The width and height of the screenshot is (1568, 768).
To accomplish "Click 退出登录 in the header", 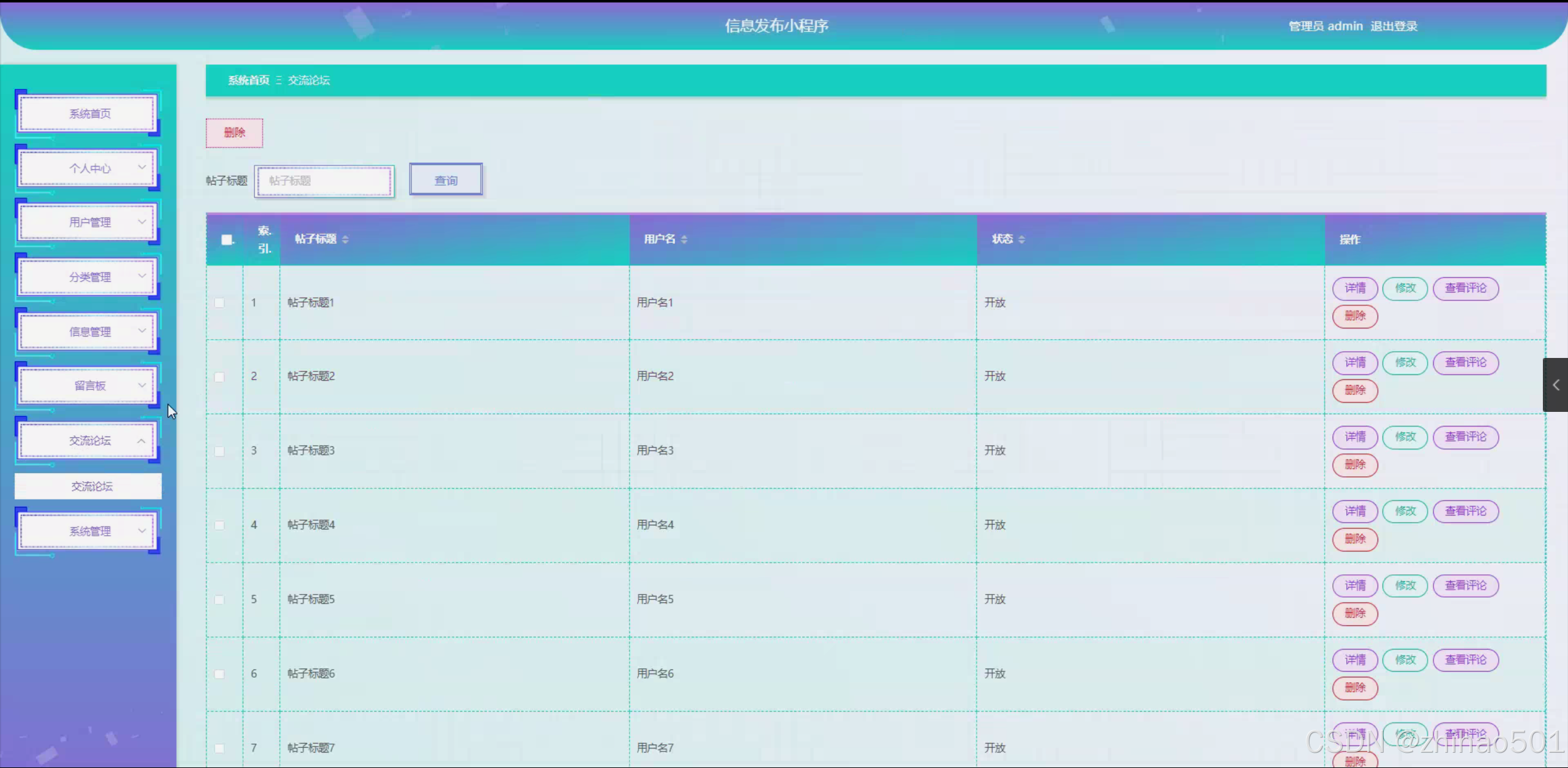I will pos(1393,26).
